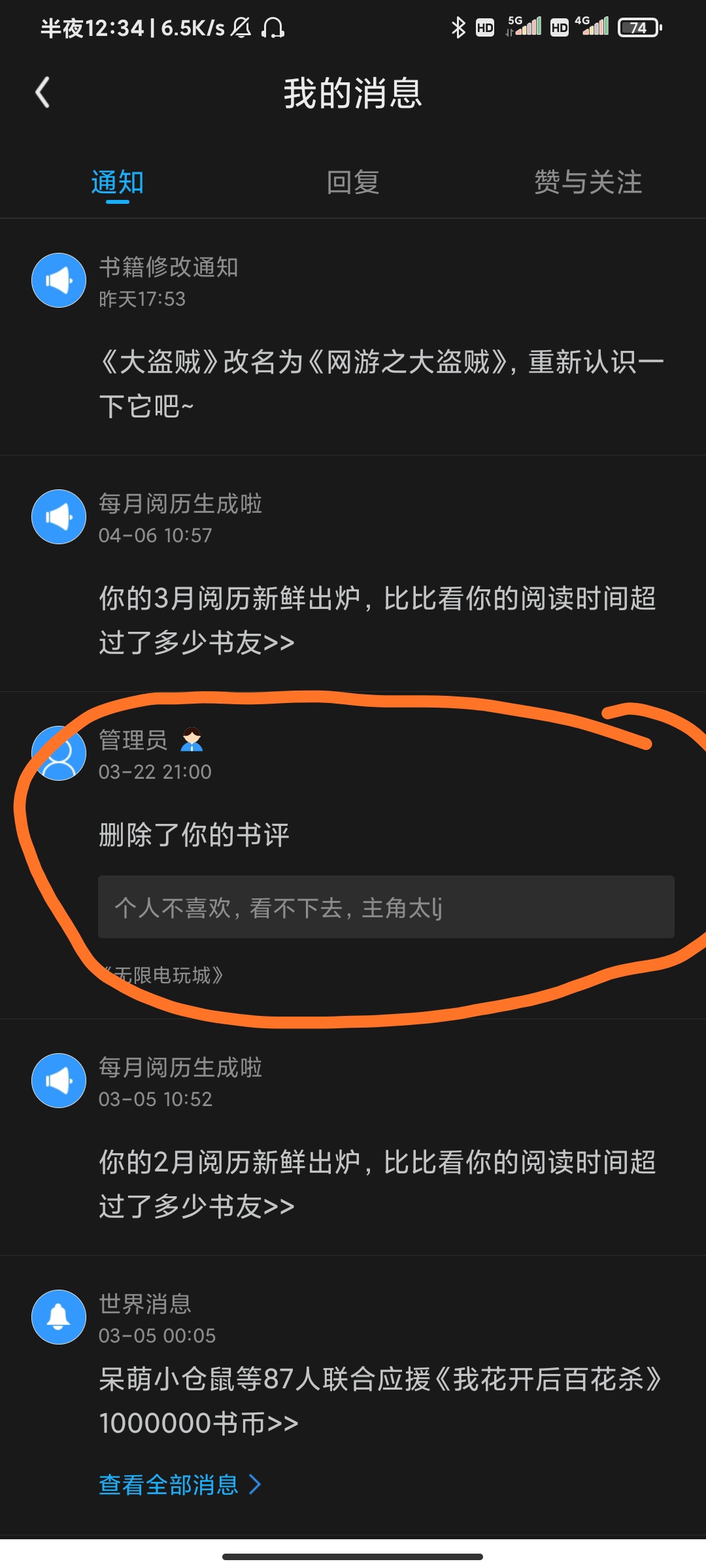Viewport: 706px width, 1568px height.
Task: Open the 3月阅历新鲜出炉 message text
Action: 377,621
